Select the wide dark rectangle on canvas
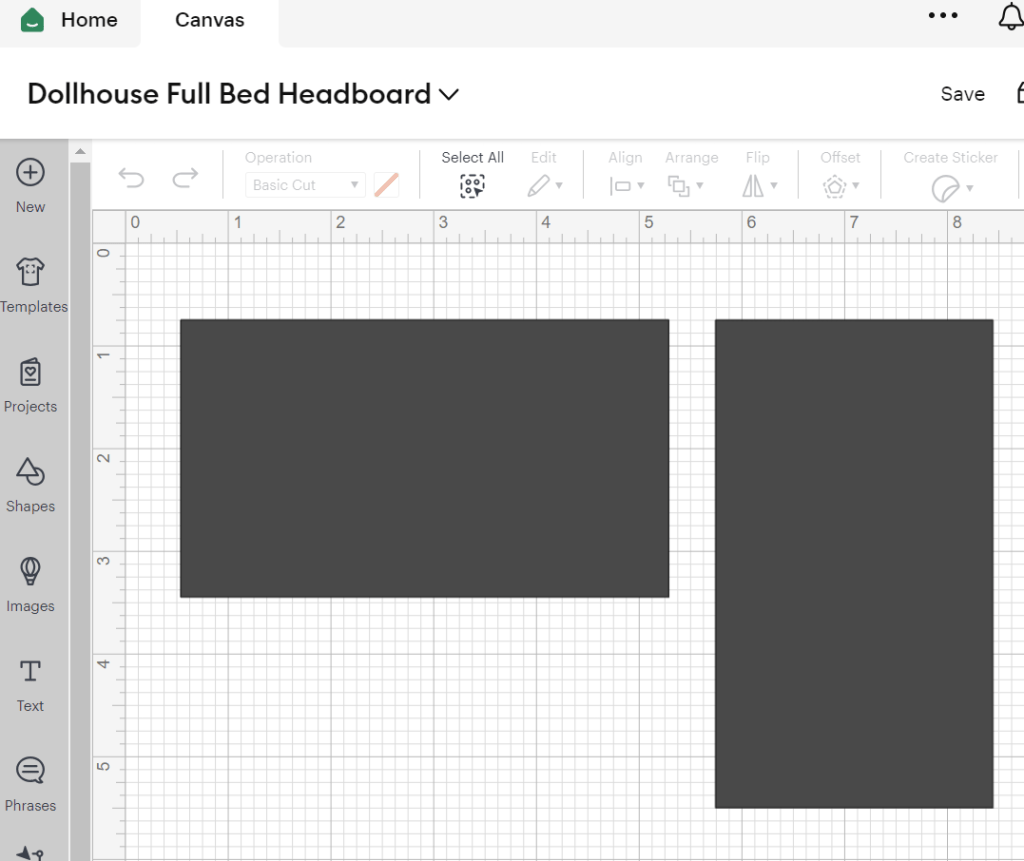Screen dimensions: 1024x861 point(424,458)
